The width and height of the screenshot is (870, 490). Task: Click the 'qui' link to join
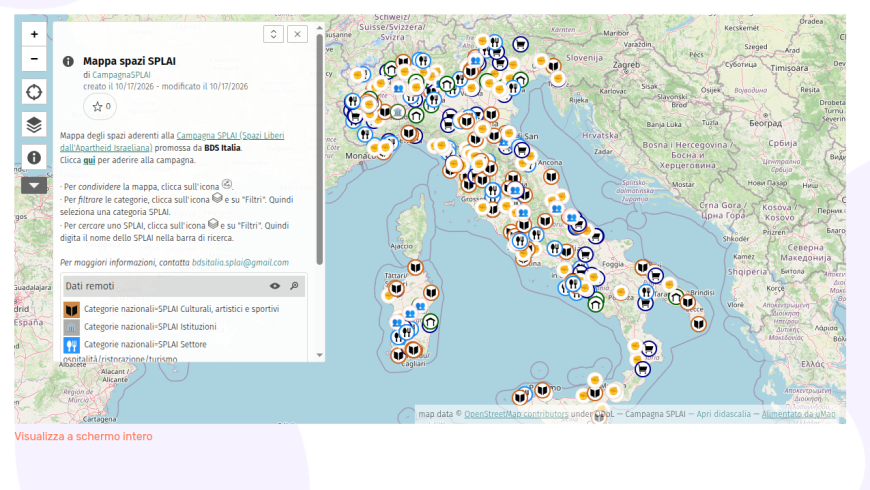click(89, 160)
